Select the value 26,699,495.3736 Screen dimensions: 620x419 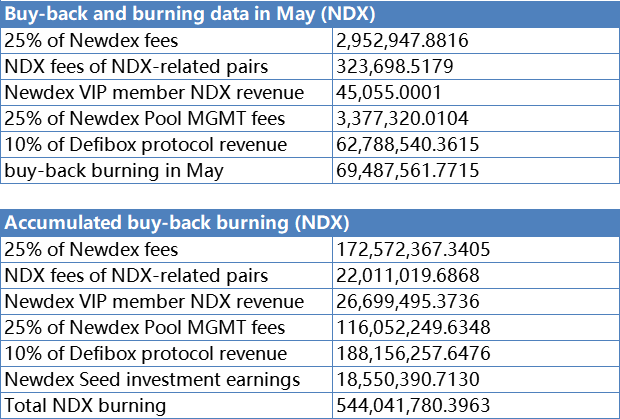(x=408, y=302)
